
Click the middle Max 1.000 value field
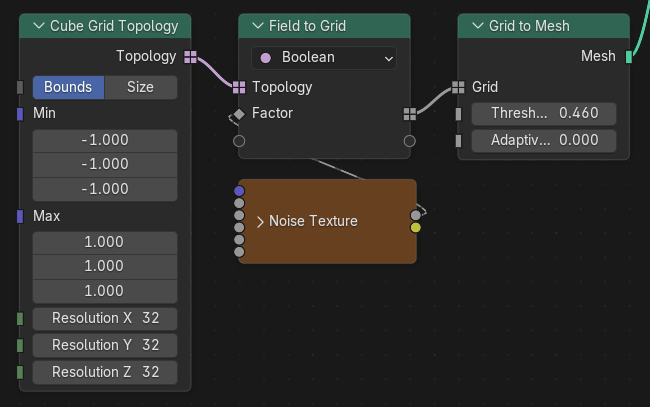pyautogui.click(x=105, y=267)
